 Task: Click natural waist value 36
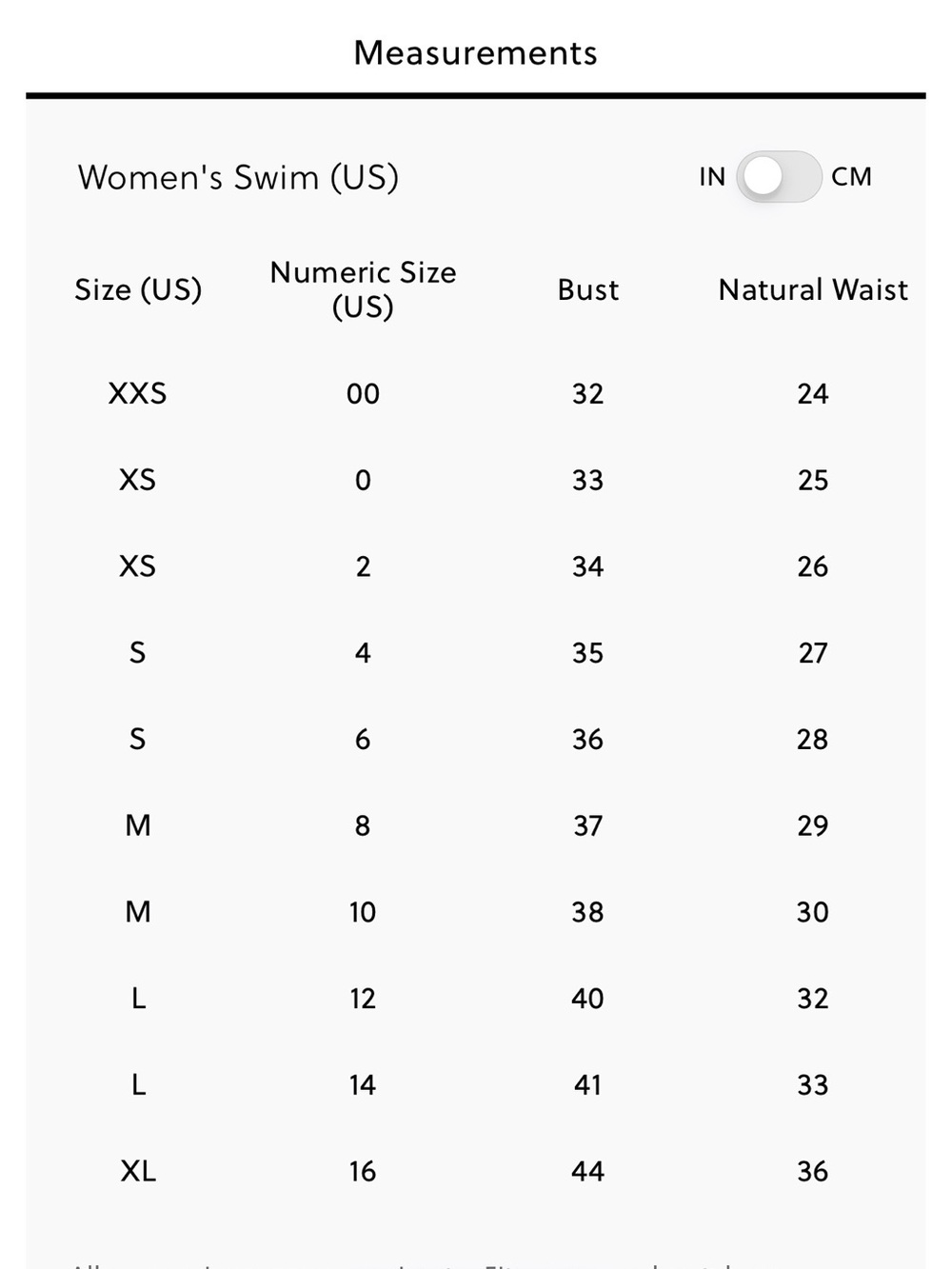pos(813,1171)
